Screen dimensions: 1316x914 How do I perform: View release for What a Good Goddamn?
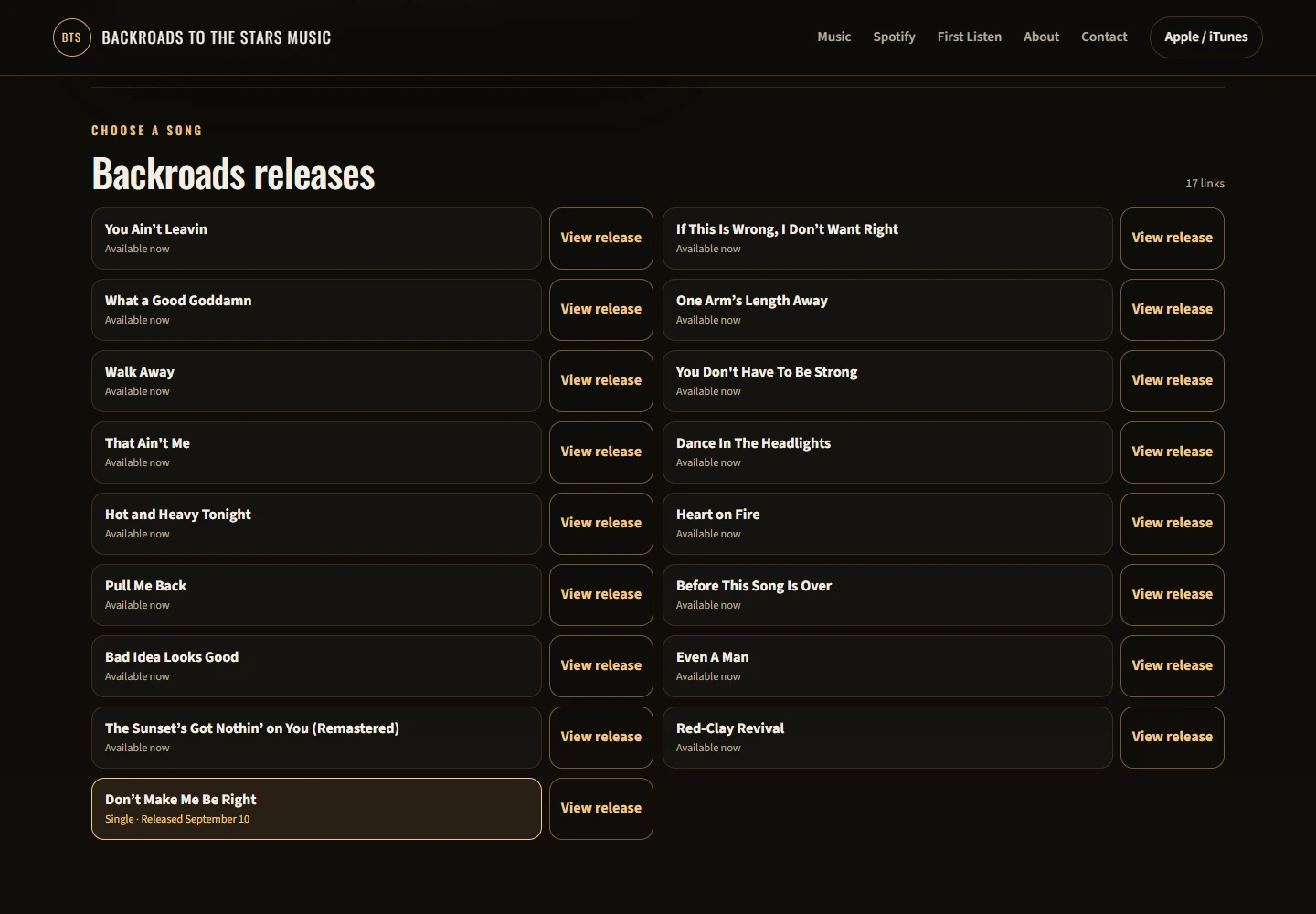(601, 310)
